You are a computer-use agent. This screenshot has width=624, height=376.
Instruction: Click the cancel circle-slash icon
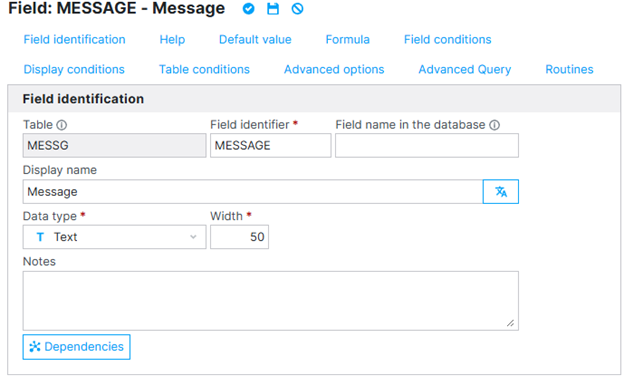297,8
